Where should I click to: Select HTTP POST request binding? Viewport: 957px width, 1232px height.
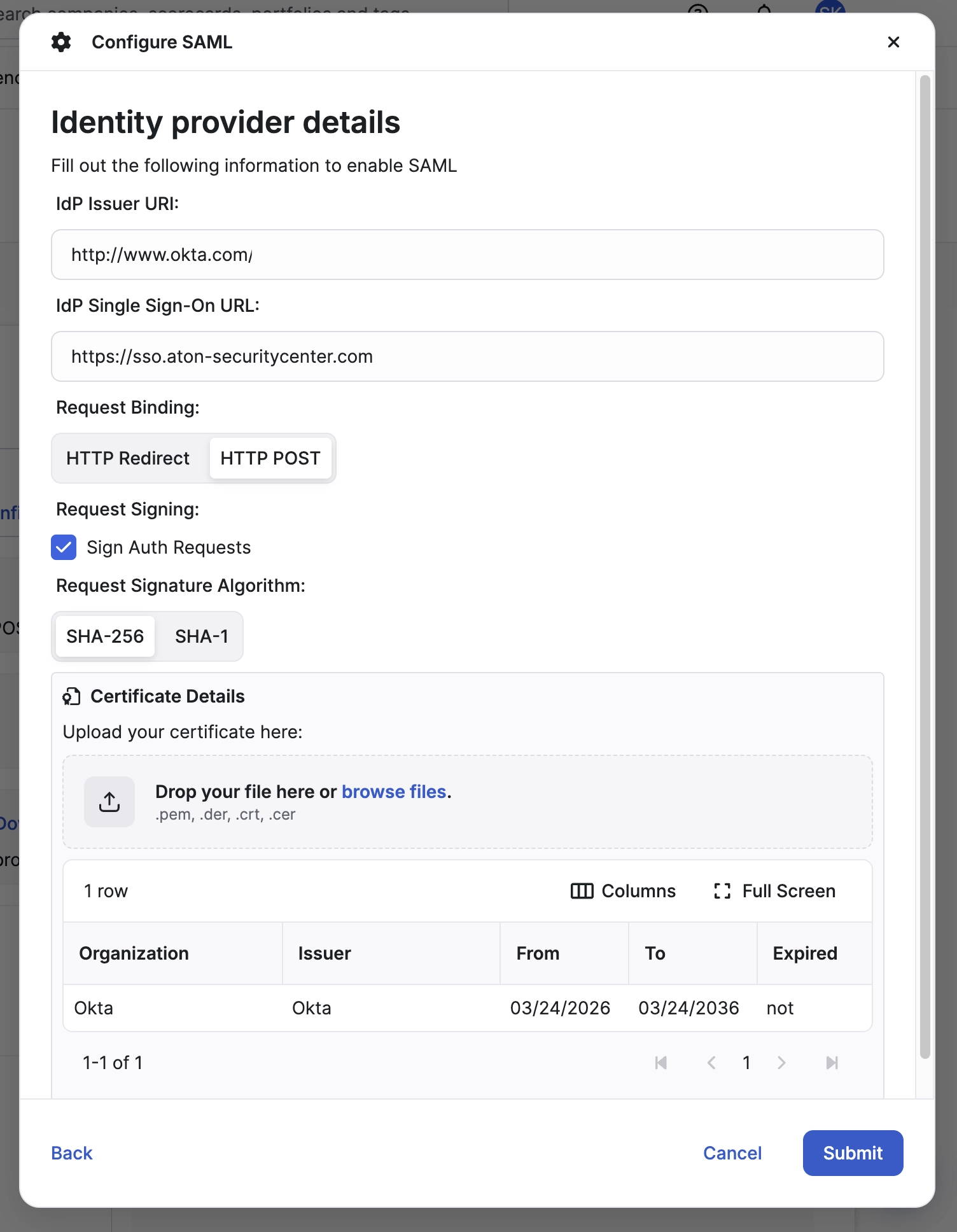[270, 458]
